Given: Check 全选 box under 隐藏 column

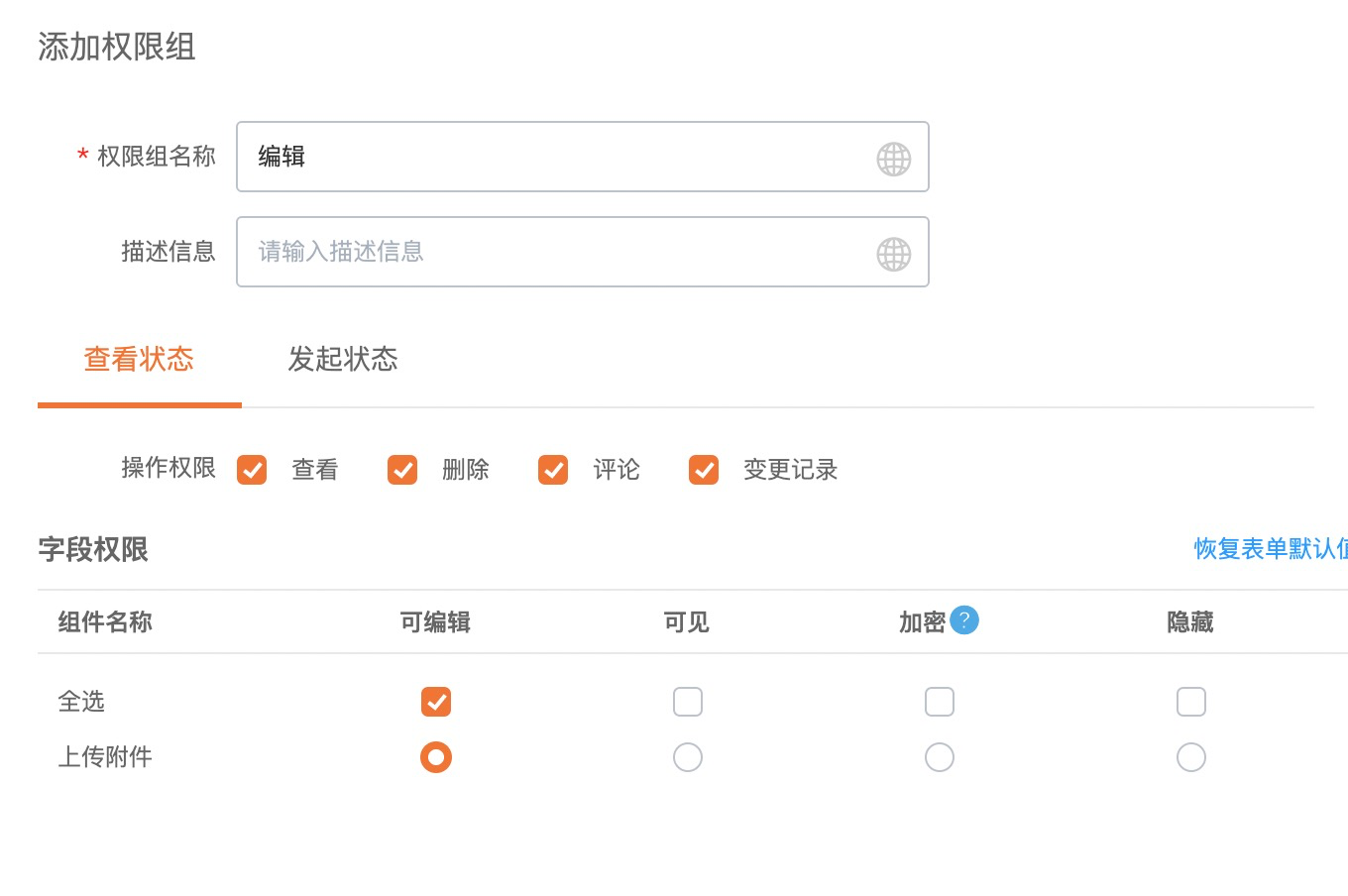Looking at the screenshot, I should (x=1191, y=702).
